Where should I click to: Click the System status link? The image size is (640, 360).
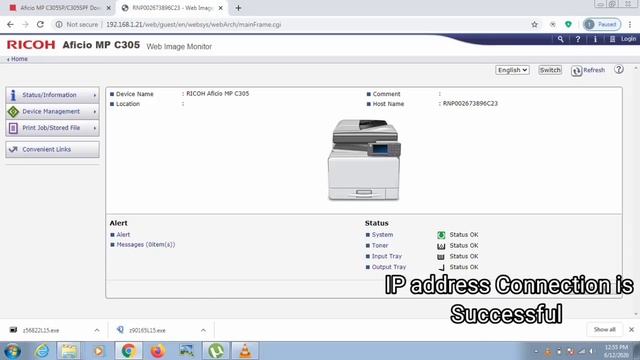[382, 235]
